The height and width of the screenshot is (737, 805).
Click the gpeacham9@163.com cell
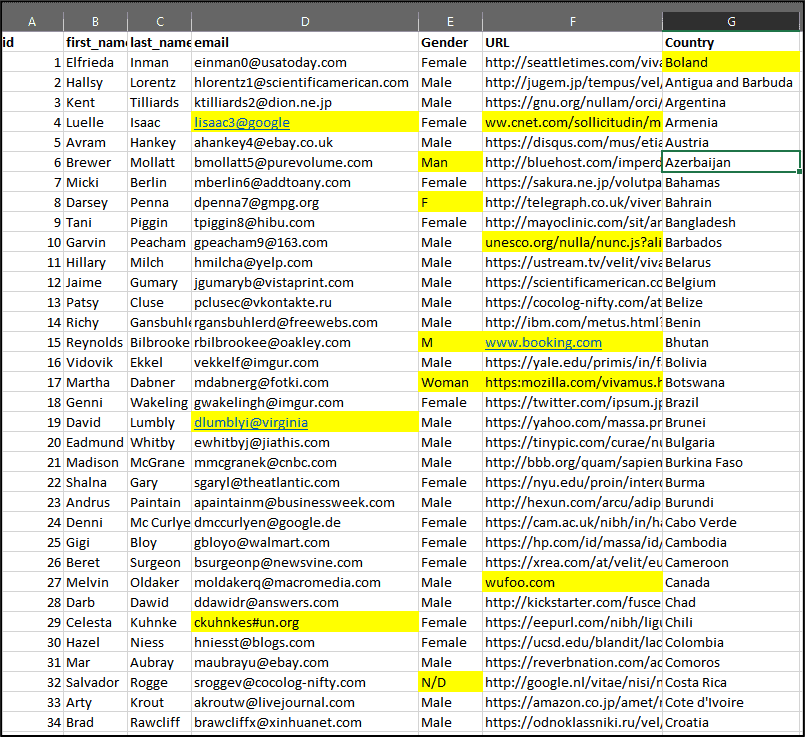coord(305,243)
